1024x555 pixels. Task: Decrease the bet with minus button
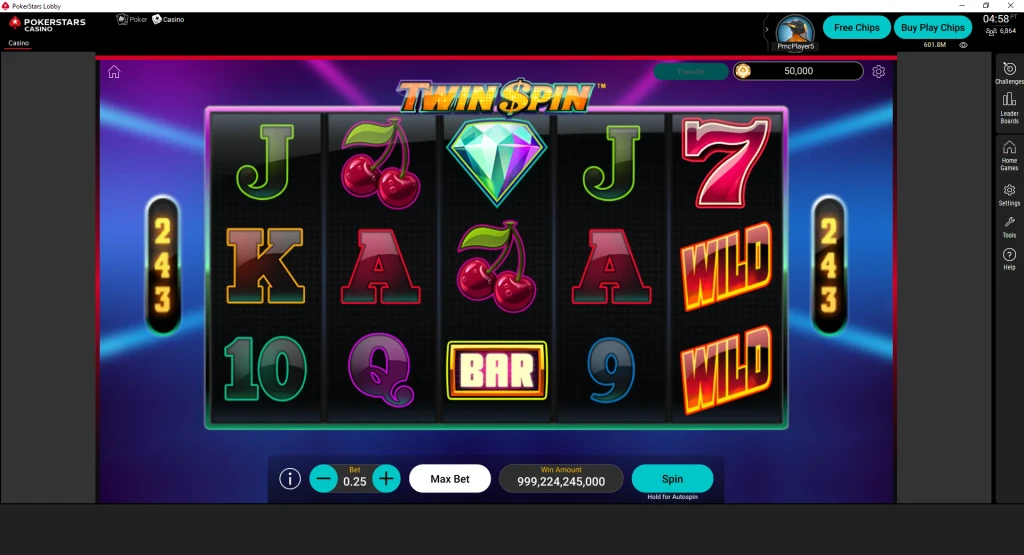tap(323, 479)
